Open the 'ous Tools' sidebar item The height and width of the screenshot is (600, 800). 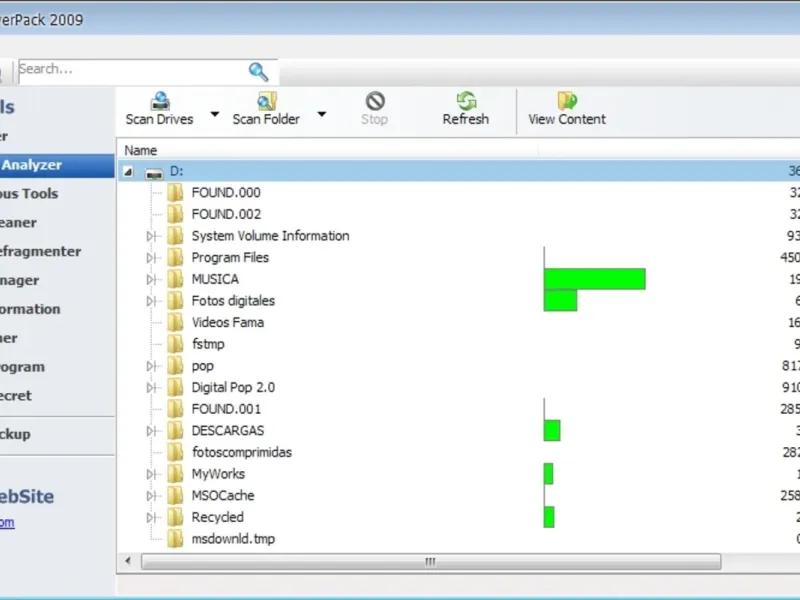pos(29,194)
